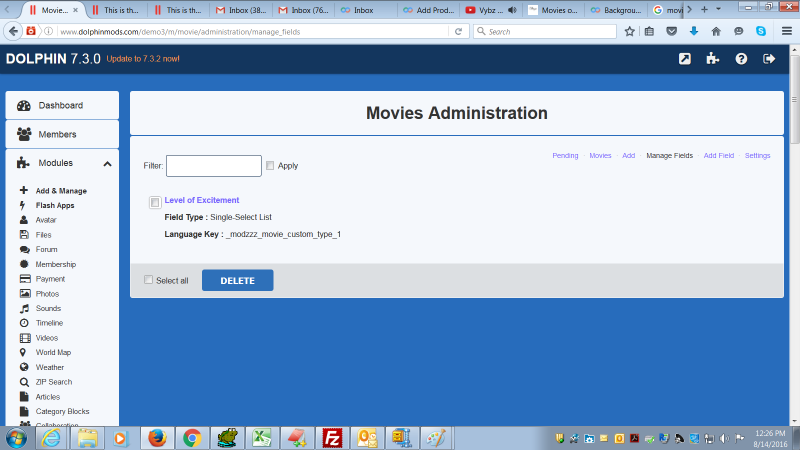Viewport: 800px width, 450px height.
Task: Open Flash Apps module
Action: (x=55, y=205)
